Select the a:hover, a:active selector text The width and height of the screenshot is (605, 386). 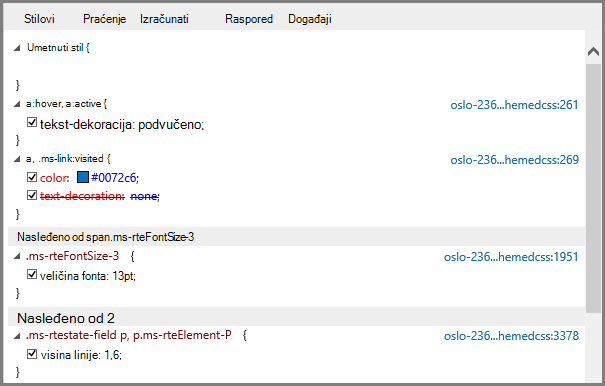[x=64, y=104]
